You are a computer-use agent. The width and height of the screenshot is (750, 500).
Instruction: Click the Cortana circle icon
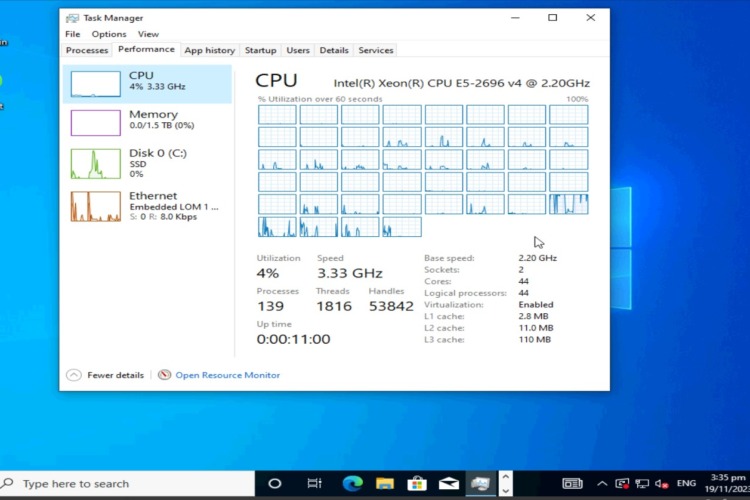click(x=275, y=484)
